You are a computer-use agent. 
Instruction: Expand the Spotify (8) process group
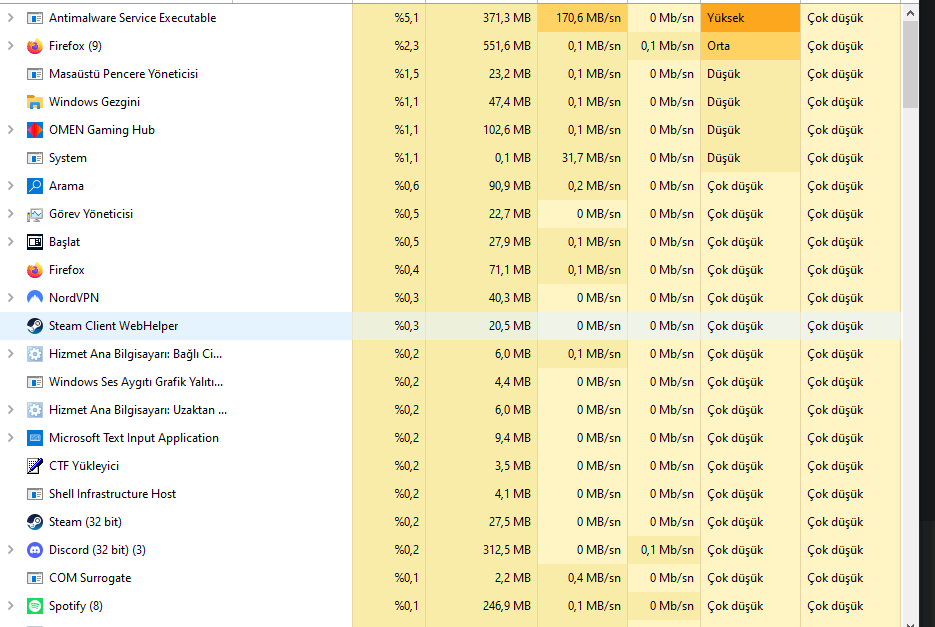click(x=10, y=606)
